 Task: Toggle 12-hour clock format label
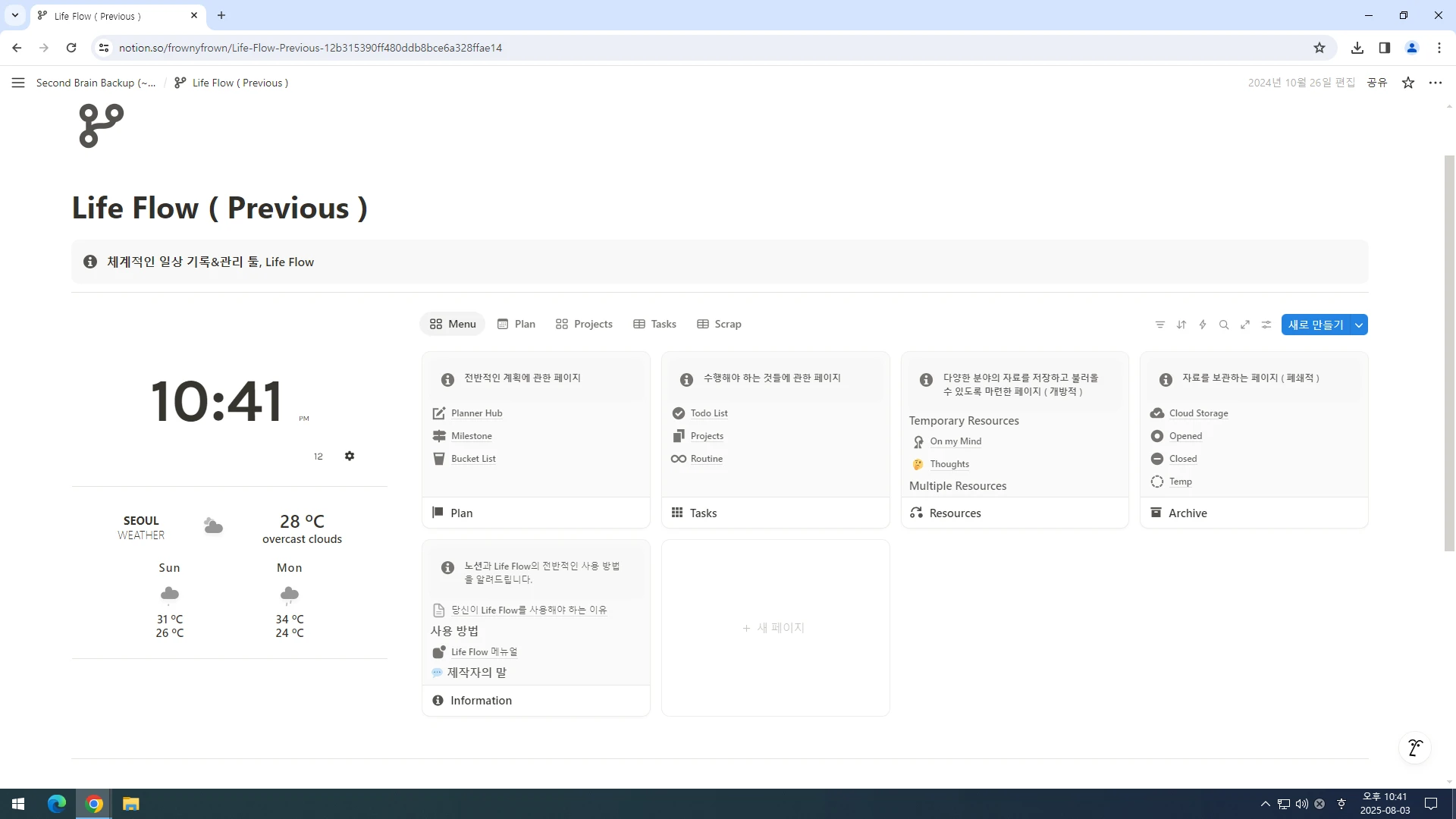(x=318, y=457)
